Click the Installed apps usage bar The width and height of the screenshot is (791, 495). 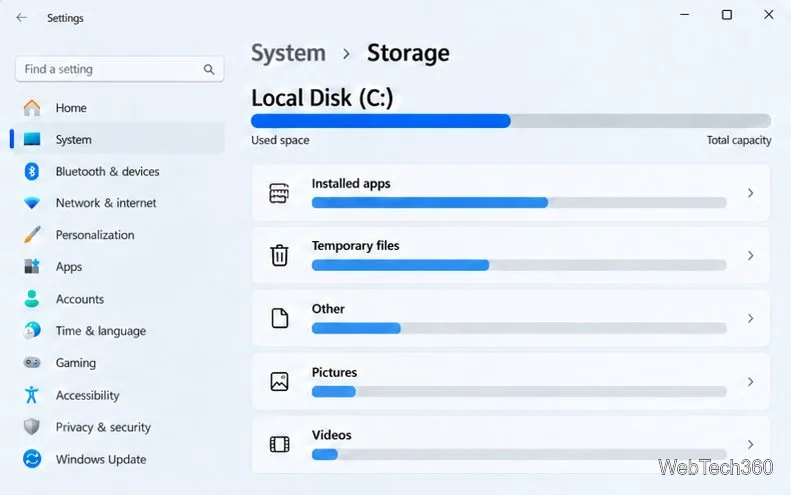pyautogui.click(x=519, y=203)
